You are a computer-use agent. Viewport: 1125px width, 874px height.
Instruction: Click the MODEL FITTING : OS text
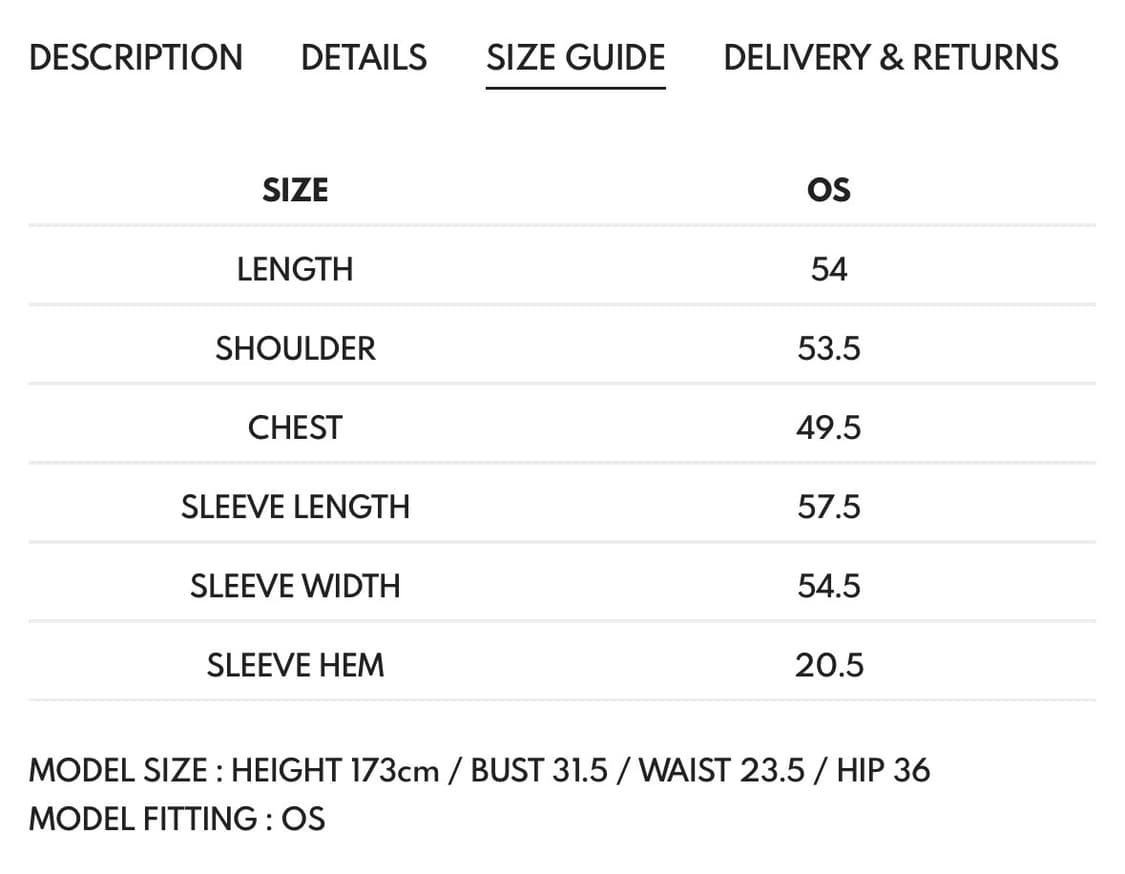(177, 819)
